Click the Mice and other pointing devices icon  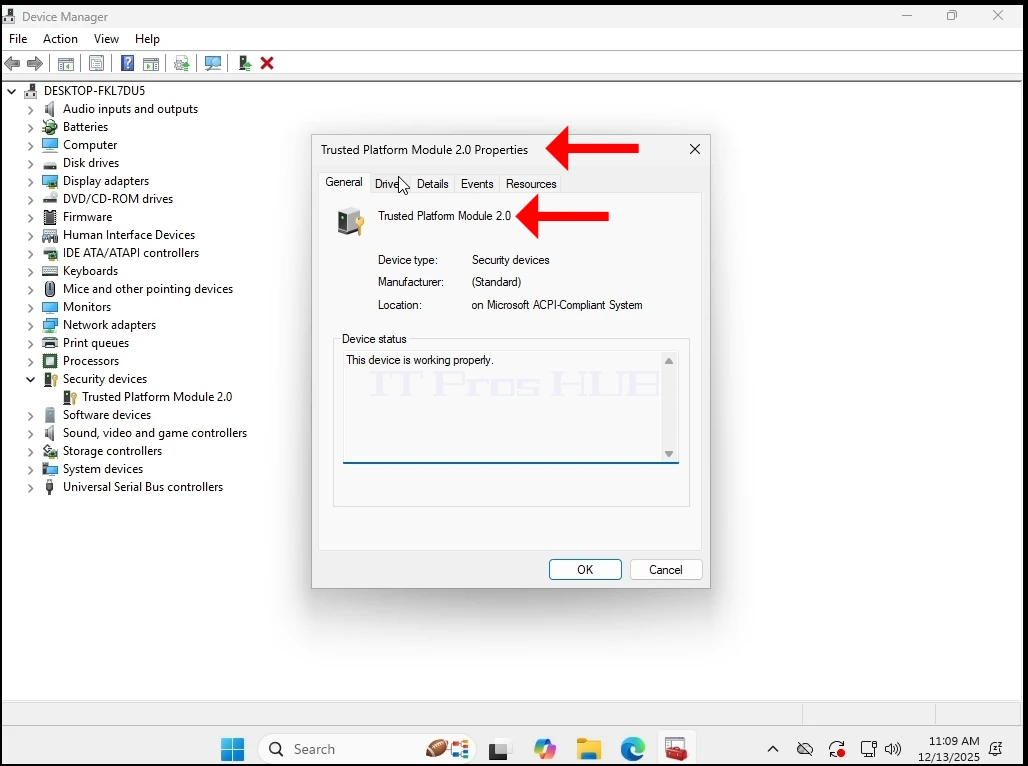coord(50,289)
